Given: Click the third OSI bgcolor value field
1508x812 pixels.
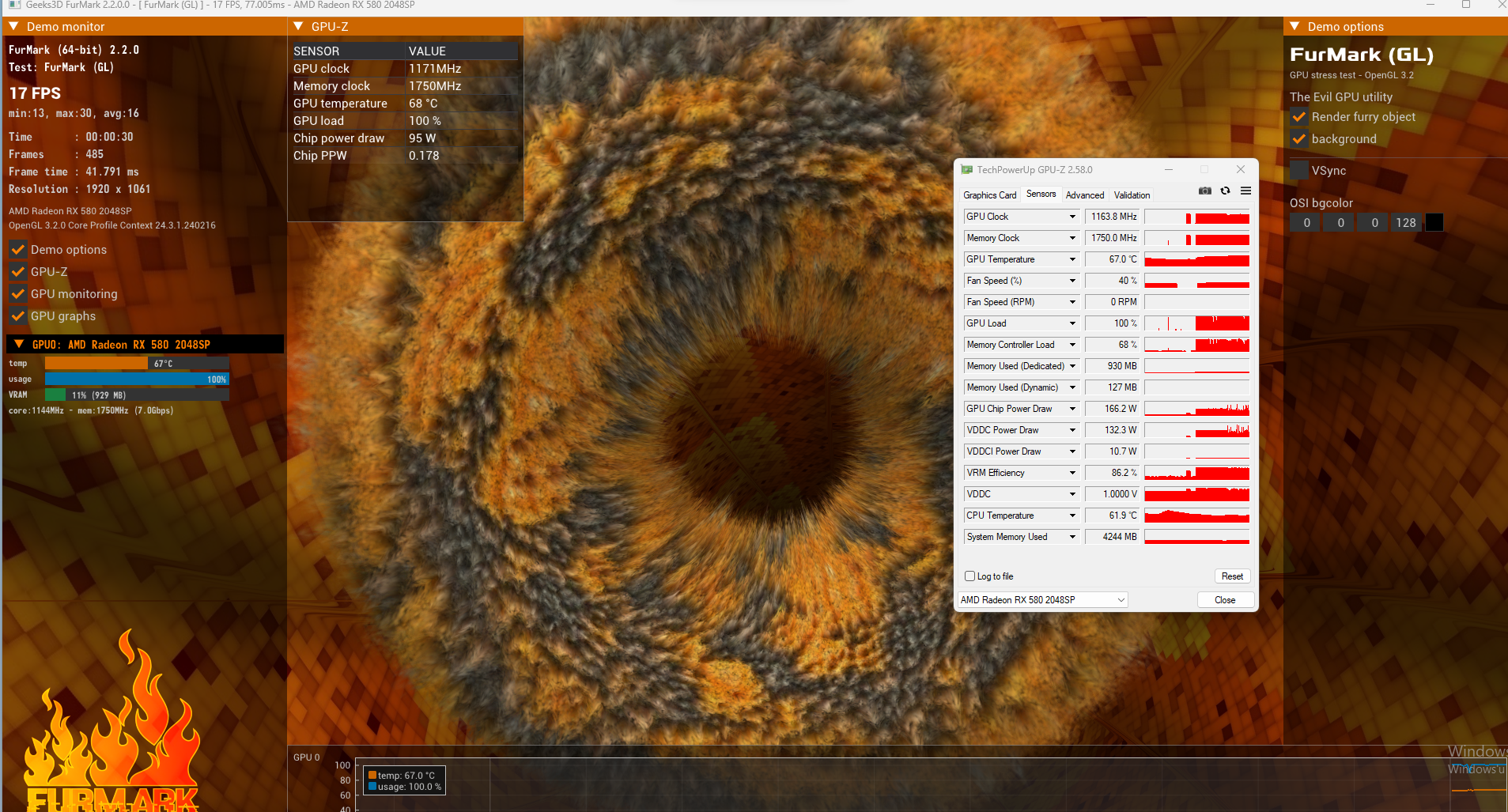Looking at the screenshot, I should (x=1374, y=223).
